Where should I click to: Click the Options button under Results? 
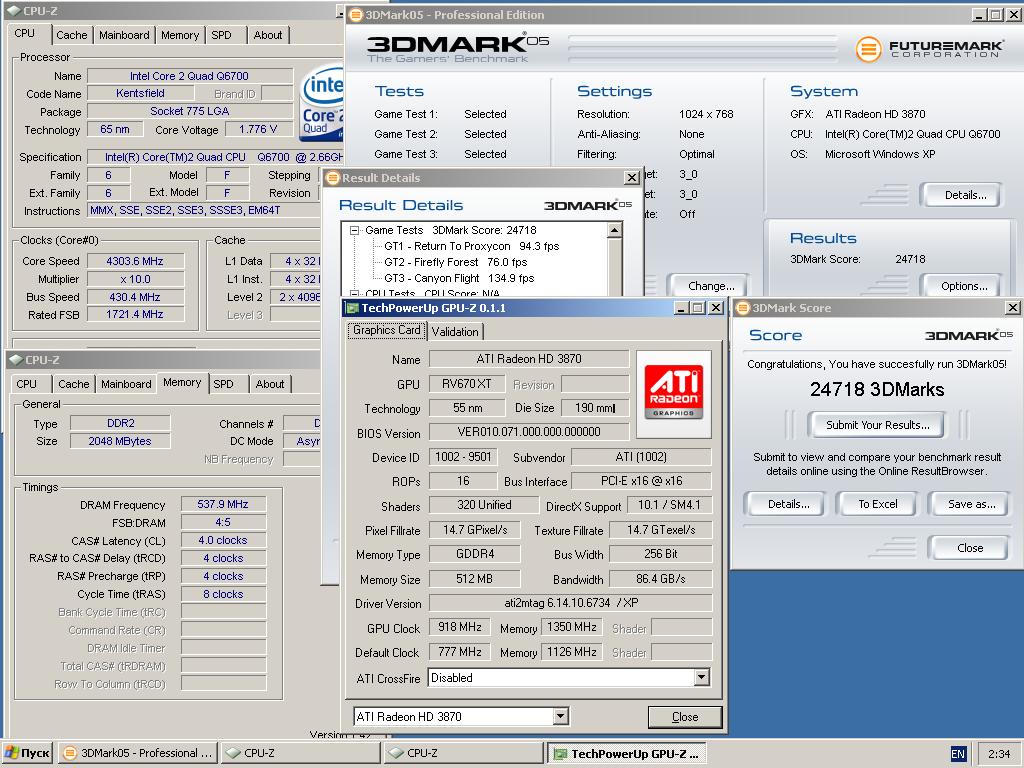pyautogui.click(x=963, y=285)
